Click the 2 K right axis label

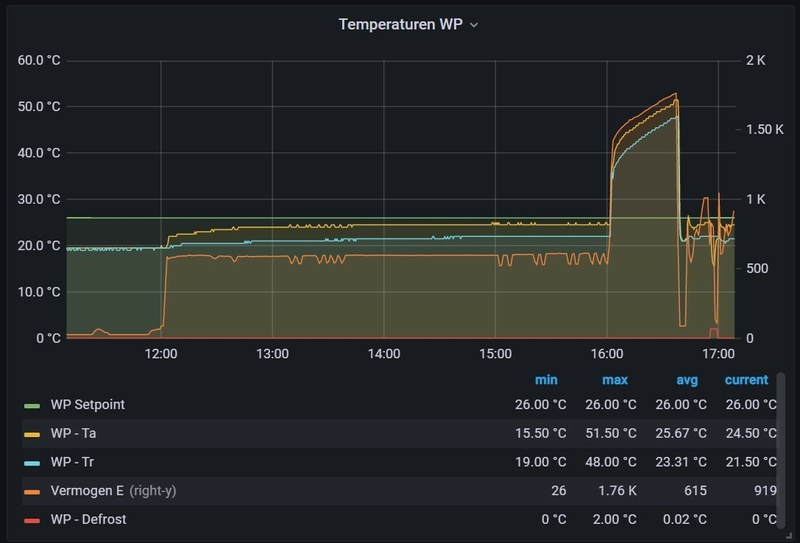pos(756,60)
